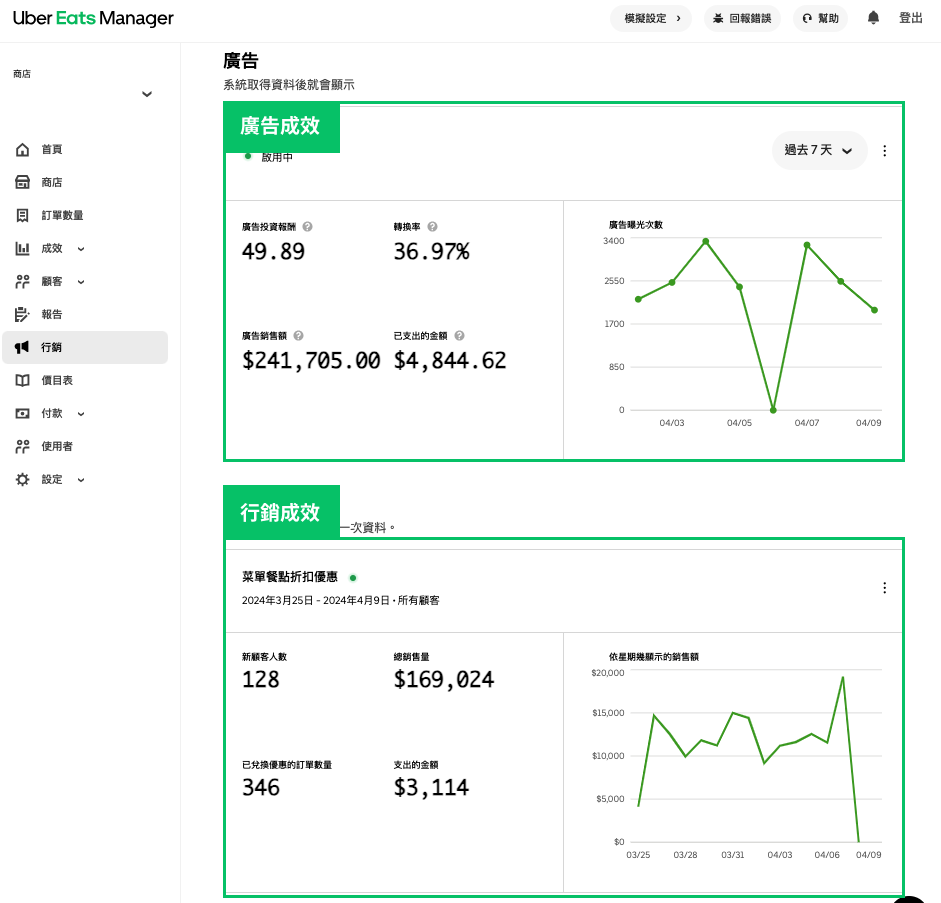
Task: Go to 使用者 in the sidebar
Action: 56,447
